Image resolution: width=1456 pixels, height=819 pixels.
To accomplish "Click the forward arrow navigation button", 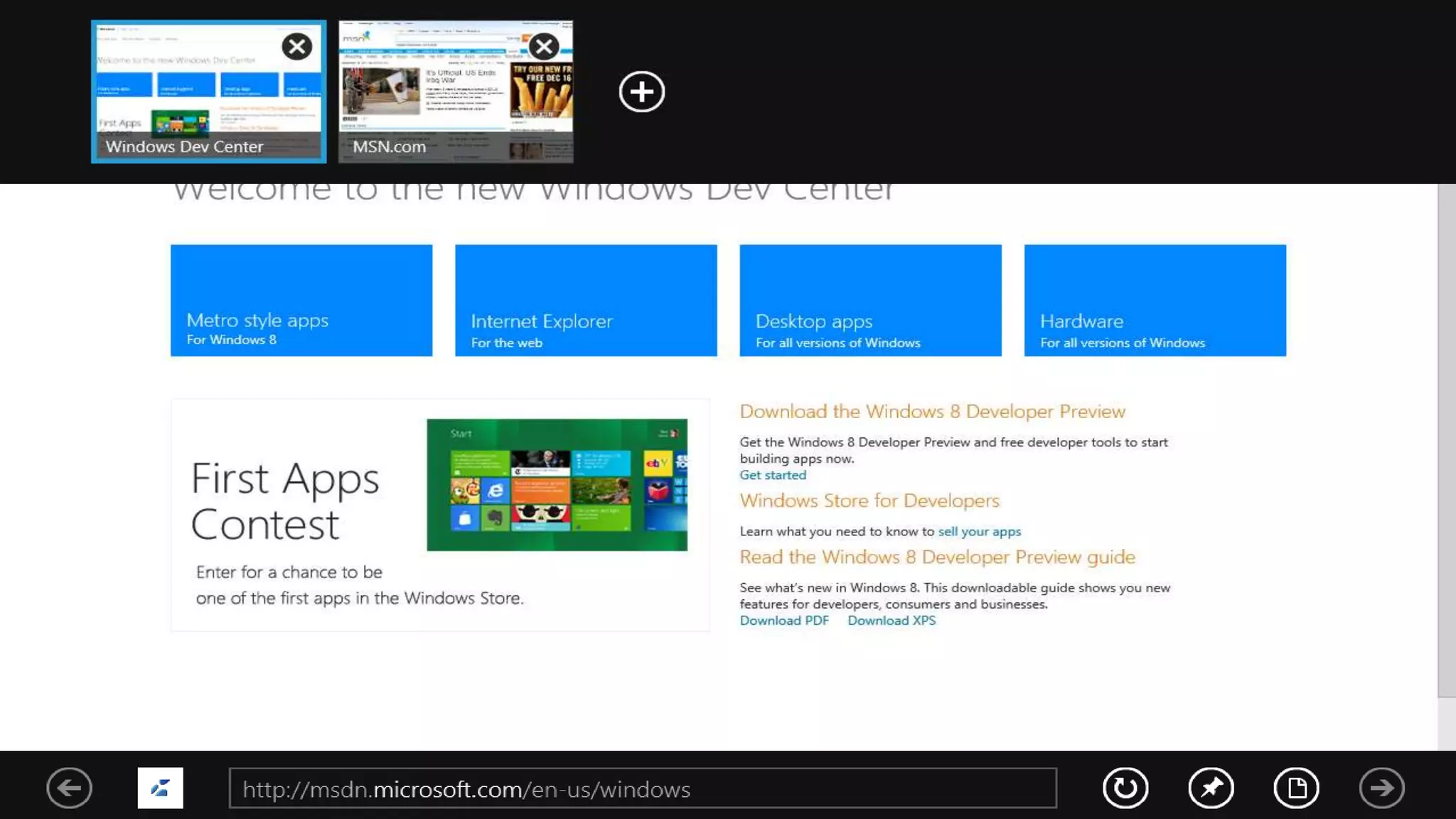I will pos(1381,788).
